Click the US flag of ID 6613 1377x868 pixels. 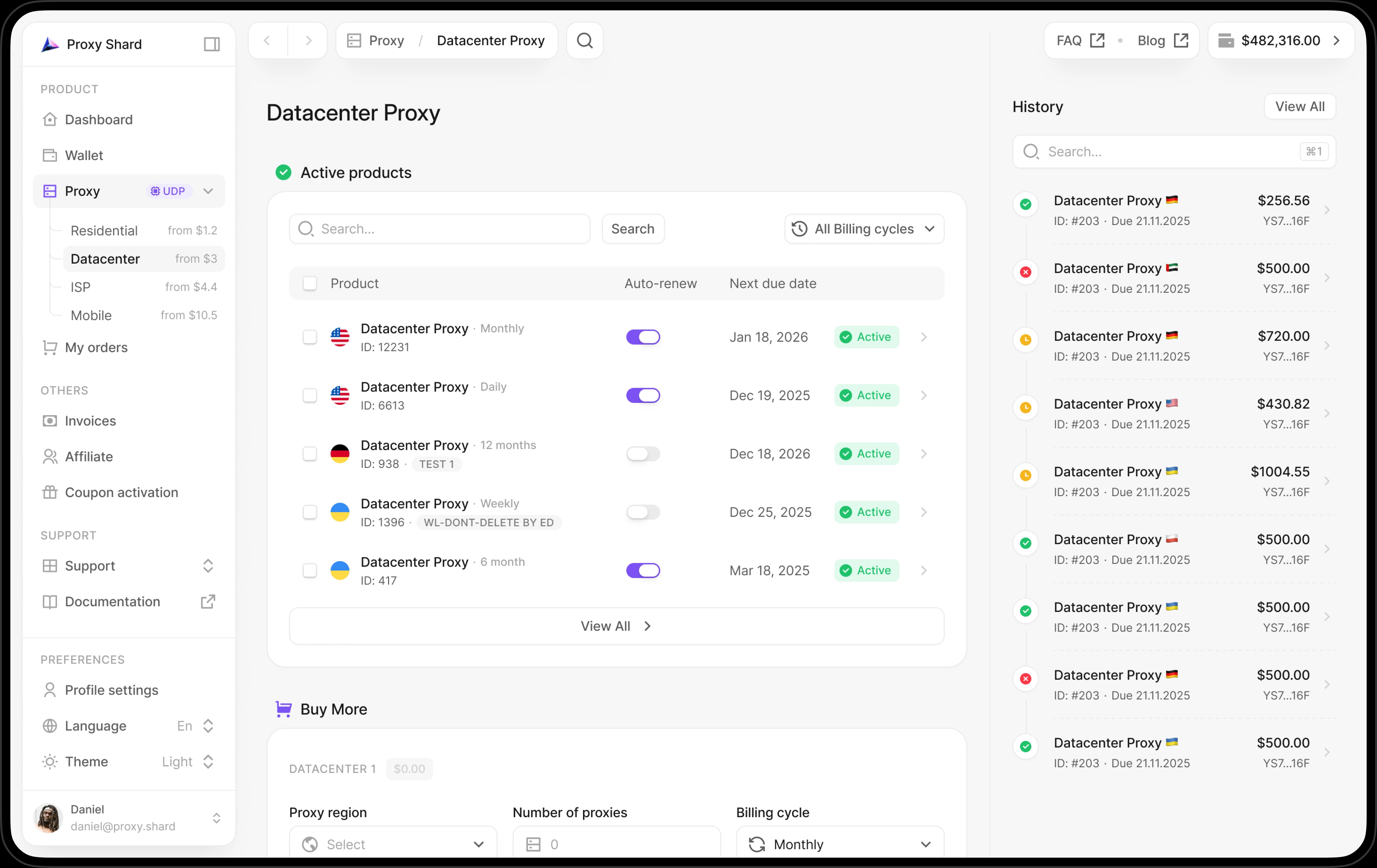tap(340, 395)
